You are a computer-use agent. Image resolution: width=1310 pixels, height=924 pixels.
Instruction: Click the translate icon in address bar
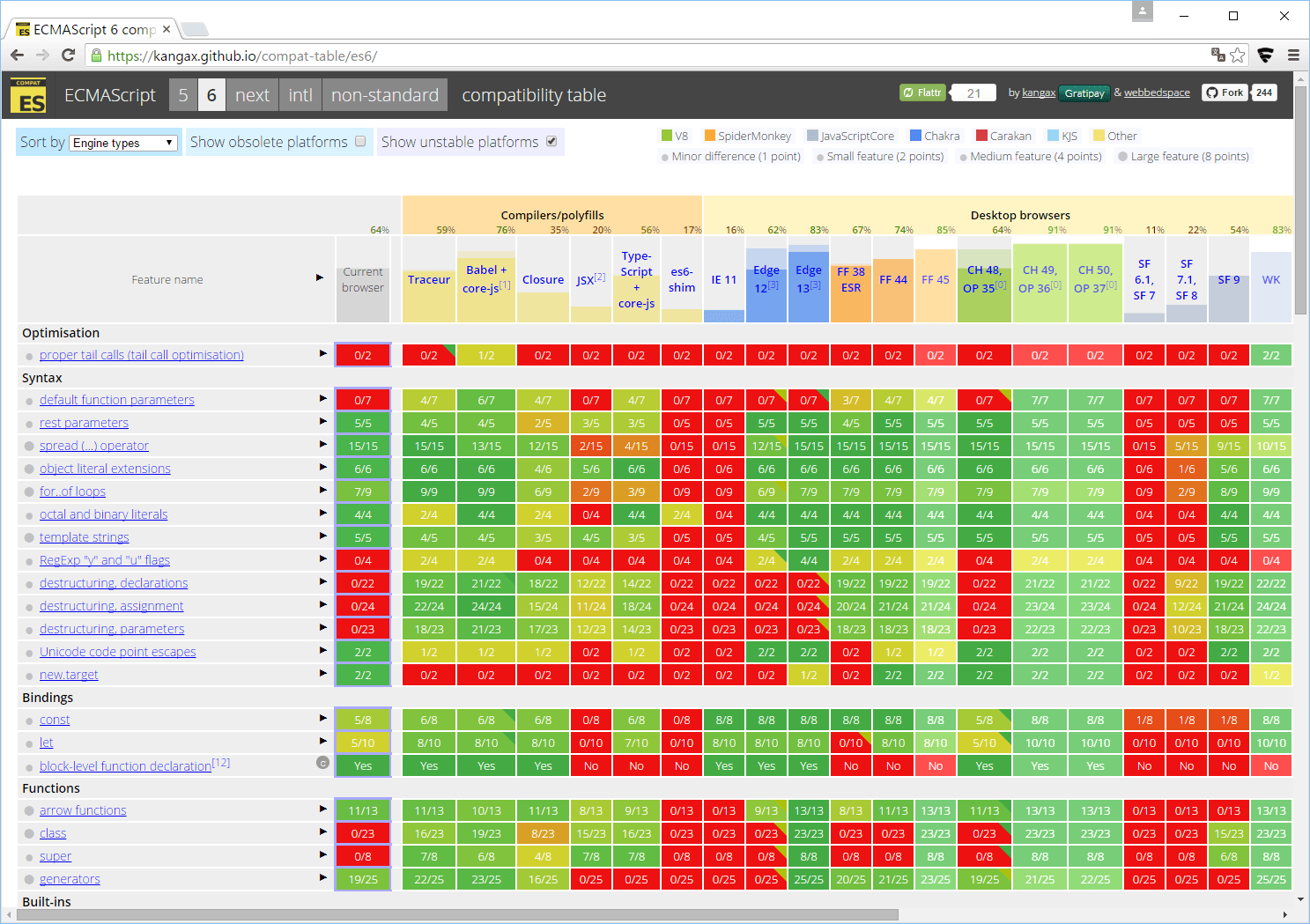click(1218, 55)
